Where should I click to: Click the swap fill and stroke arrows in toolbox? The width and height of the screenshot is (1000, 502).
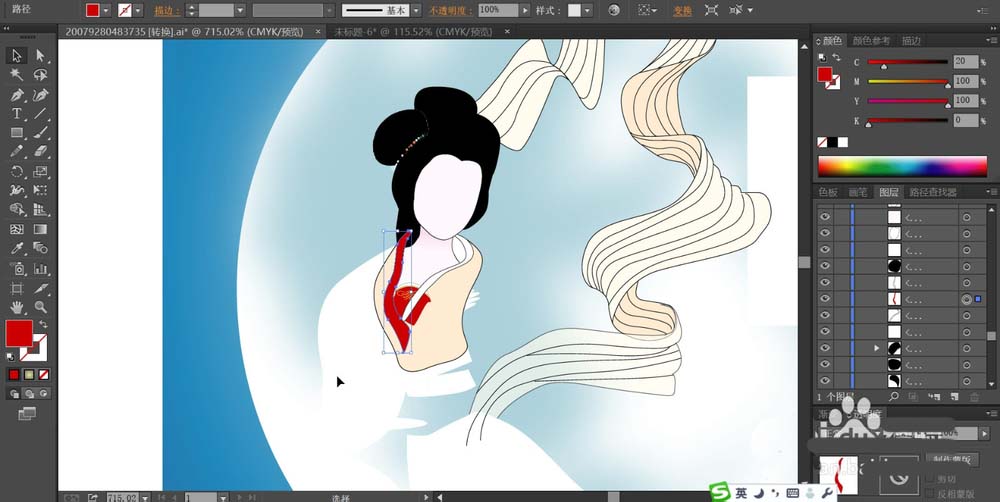pyautogui.click(x=43, y=325)
